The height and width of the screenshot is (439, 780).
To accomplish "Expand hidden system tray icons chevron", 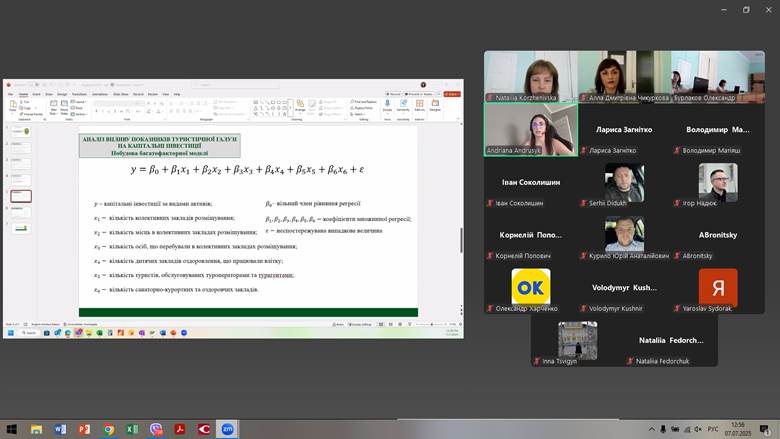I will point(652,429).
